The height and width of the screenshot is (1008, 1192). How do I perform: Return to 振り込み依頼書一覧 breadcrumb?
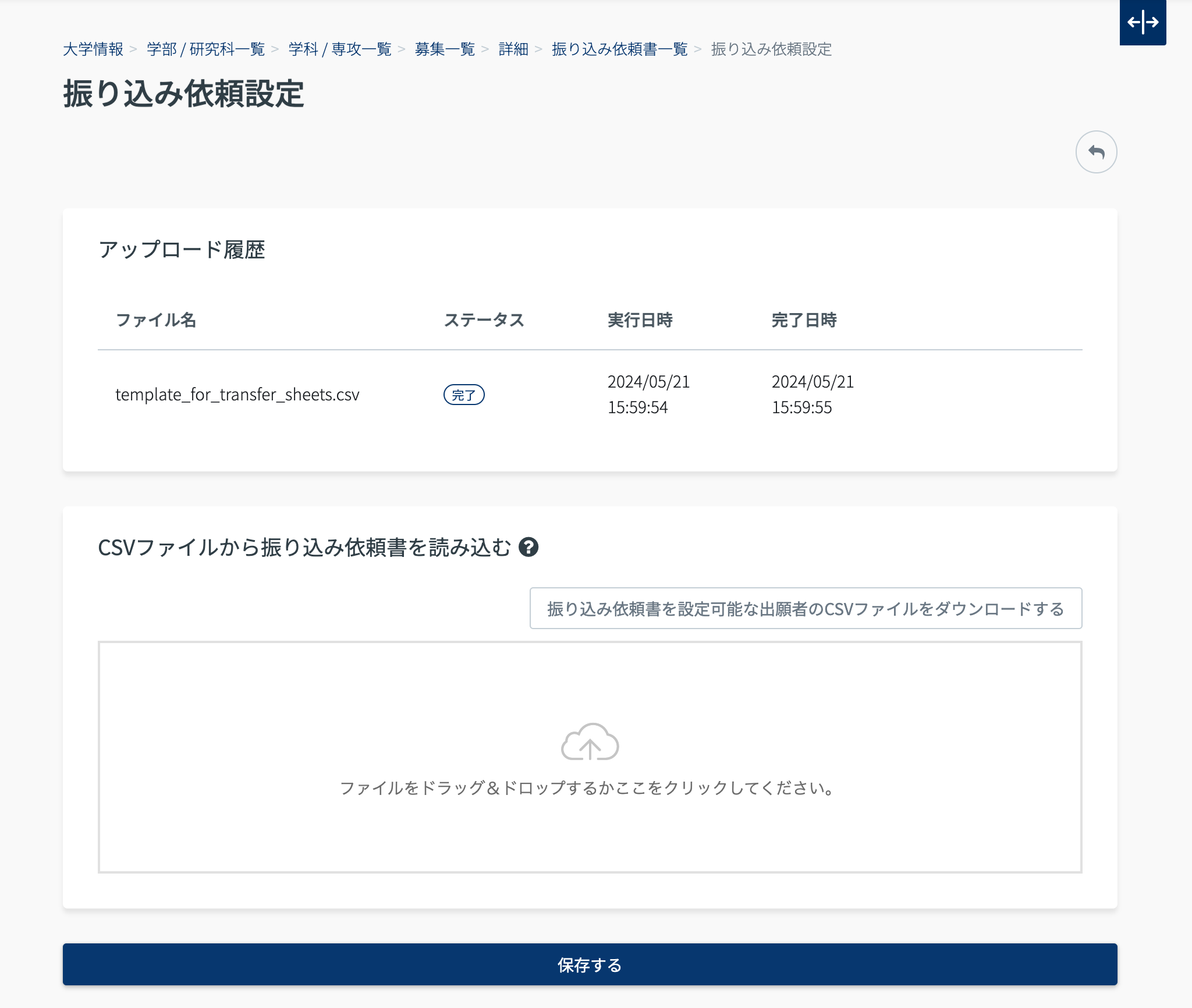pyautogui.click(x=619, y=49)
